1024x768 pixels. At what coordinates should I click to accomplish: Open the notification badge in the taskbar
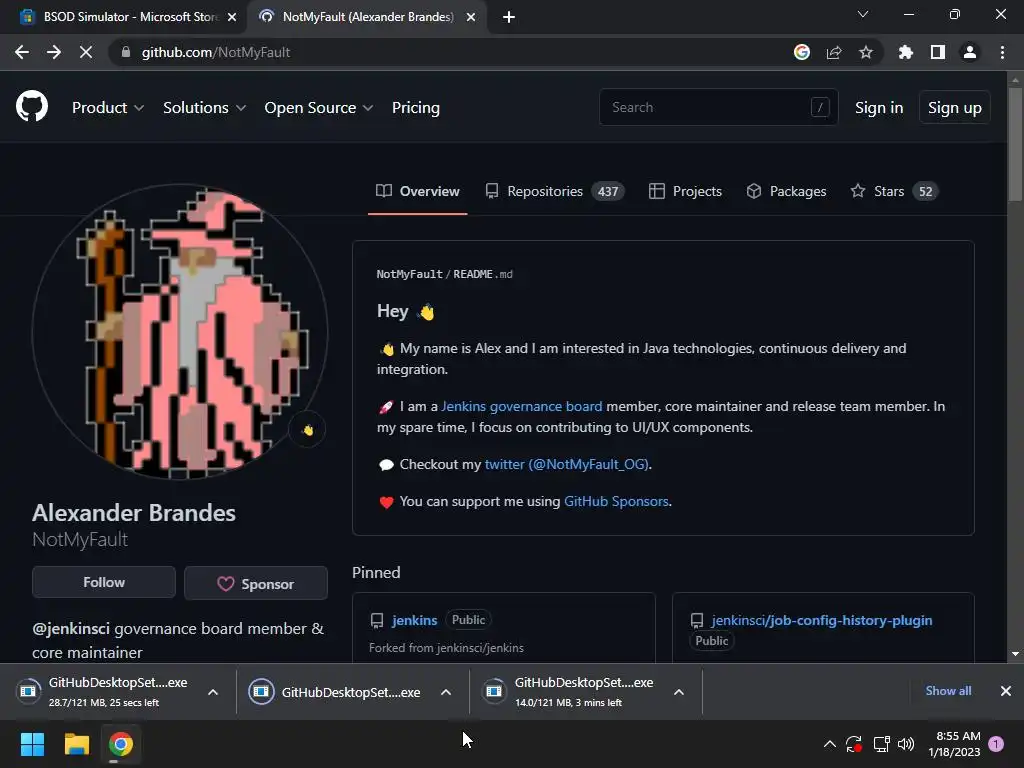coord(996,744)
